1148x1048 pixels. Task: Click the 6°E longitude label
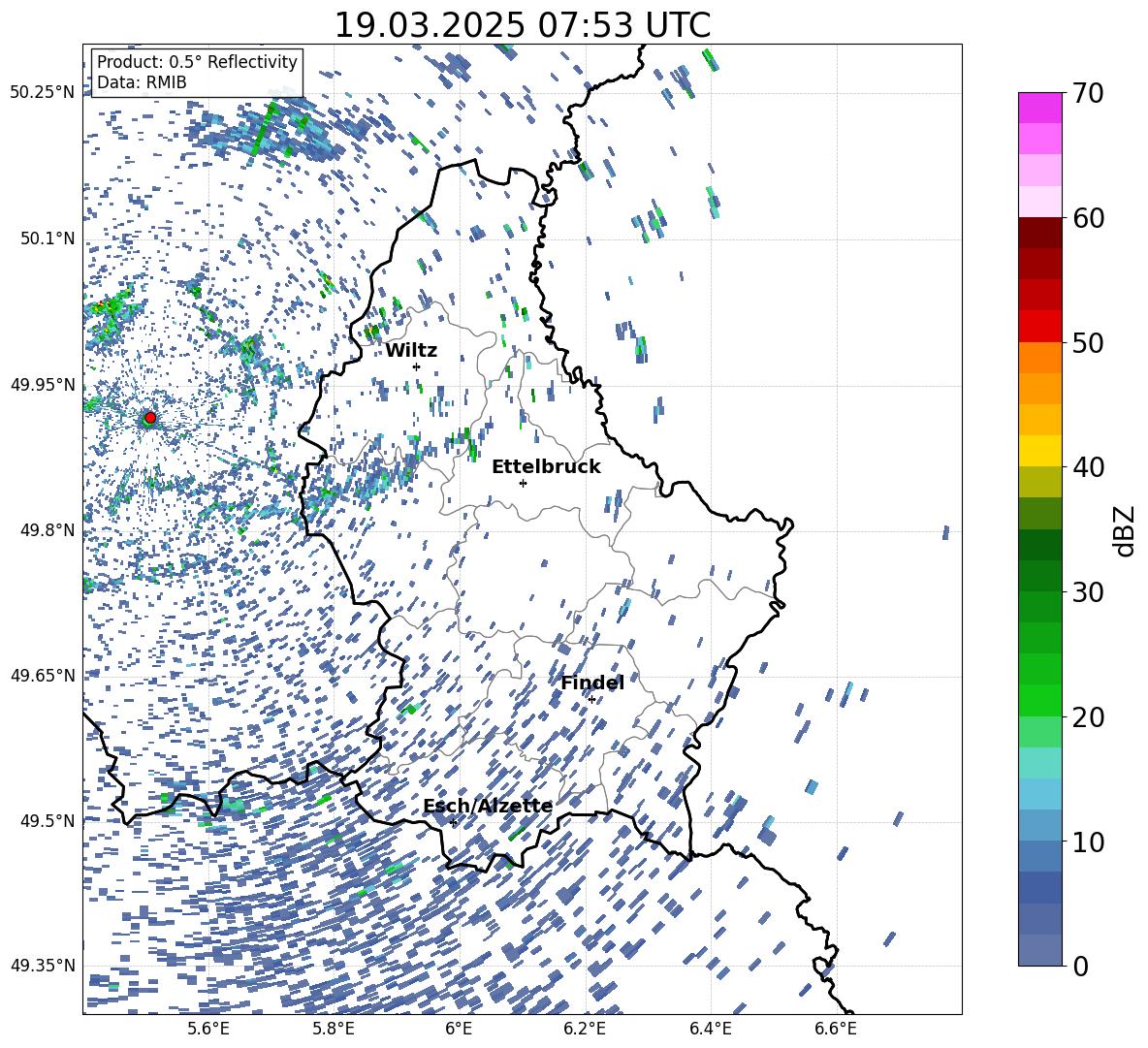459,1029
